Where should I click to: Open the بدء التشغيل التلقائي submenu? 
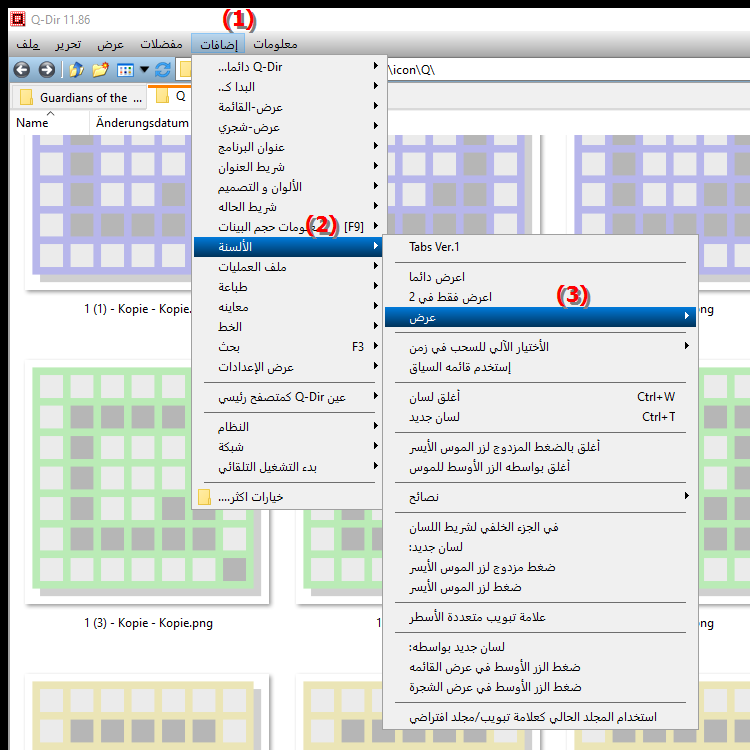[288, 467]
